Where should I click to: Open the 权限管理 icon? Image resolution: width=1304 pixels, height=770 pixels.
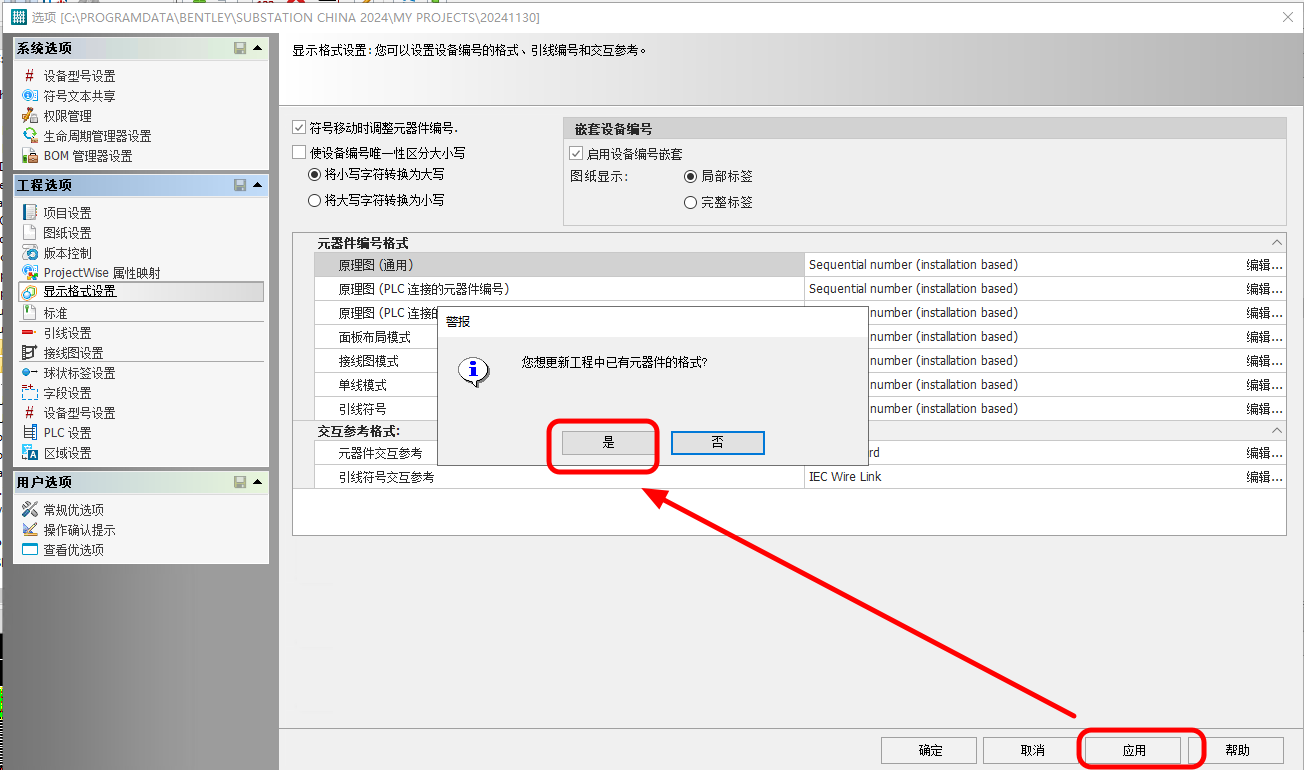pyautogui.click(x=30, y=116)
